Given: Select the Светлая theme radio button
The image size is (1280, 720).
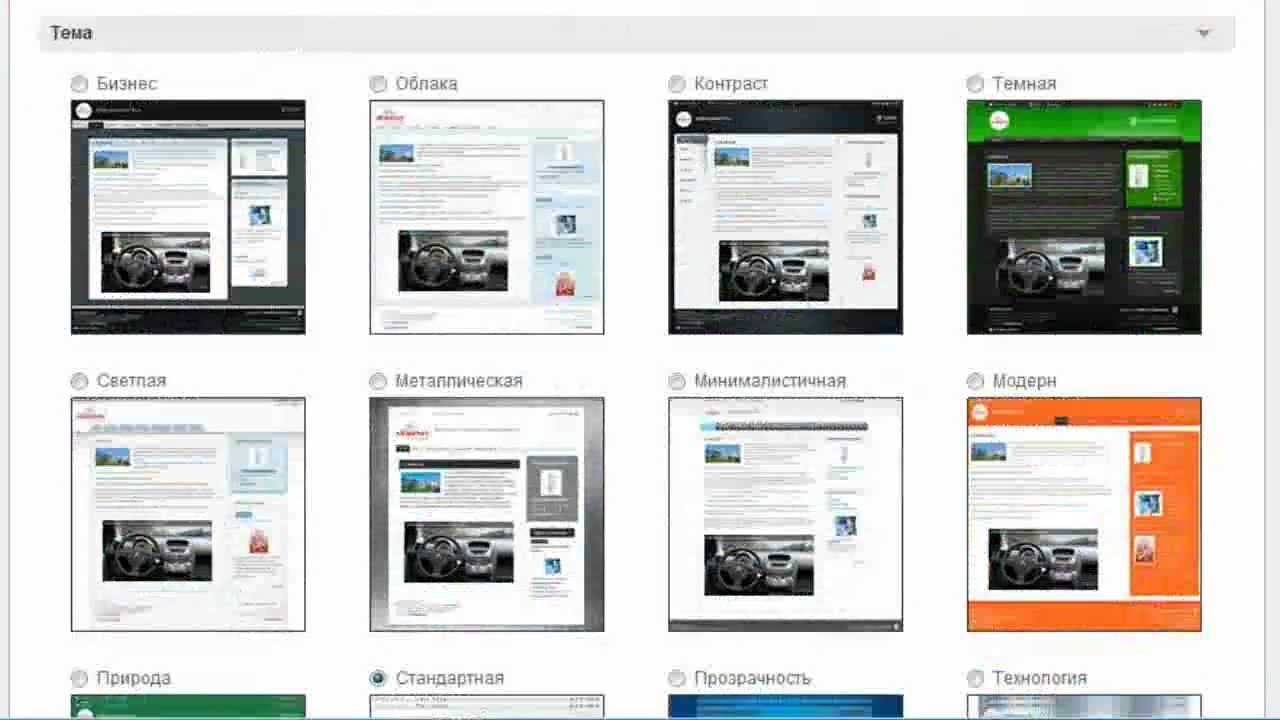Looking at the screenshot, I should [x=79, y=381].
